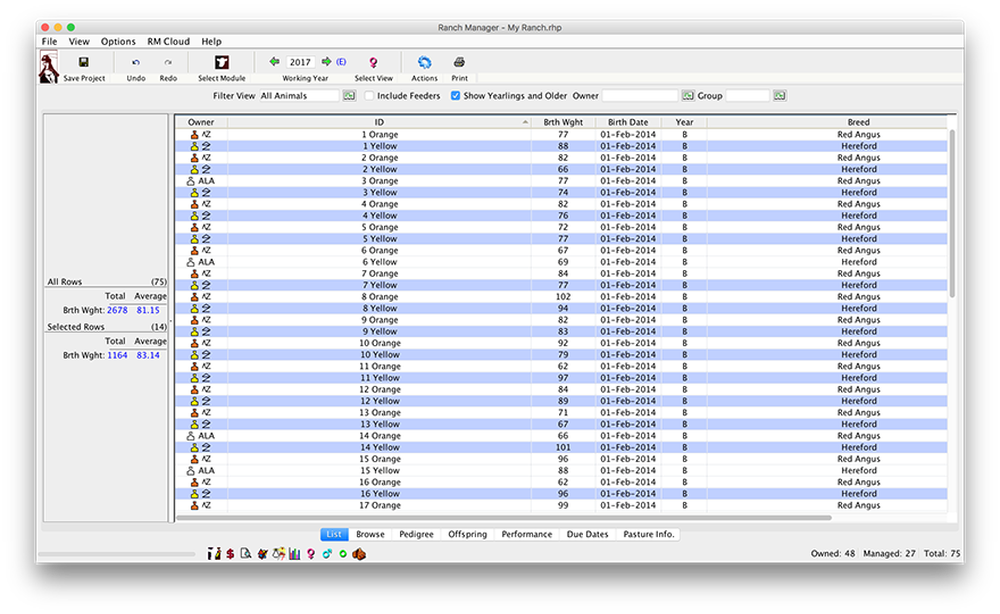This screenshot has width=1000, height=614.
Task: Click the brown hay bale icon
Action: point(359,553)
